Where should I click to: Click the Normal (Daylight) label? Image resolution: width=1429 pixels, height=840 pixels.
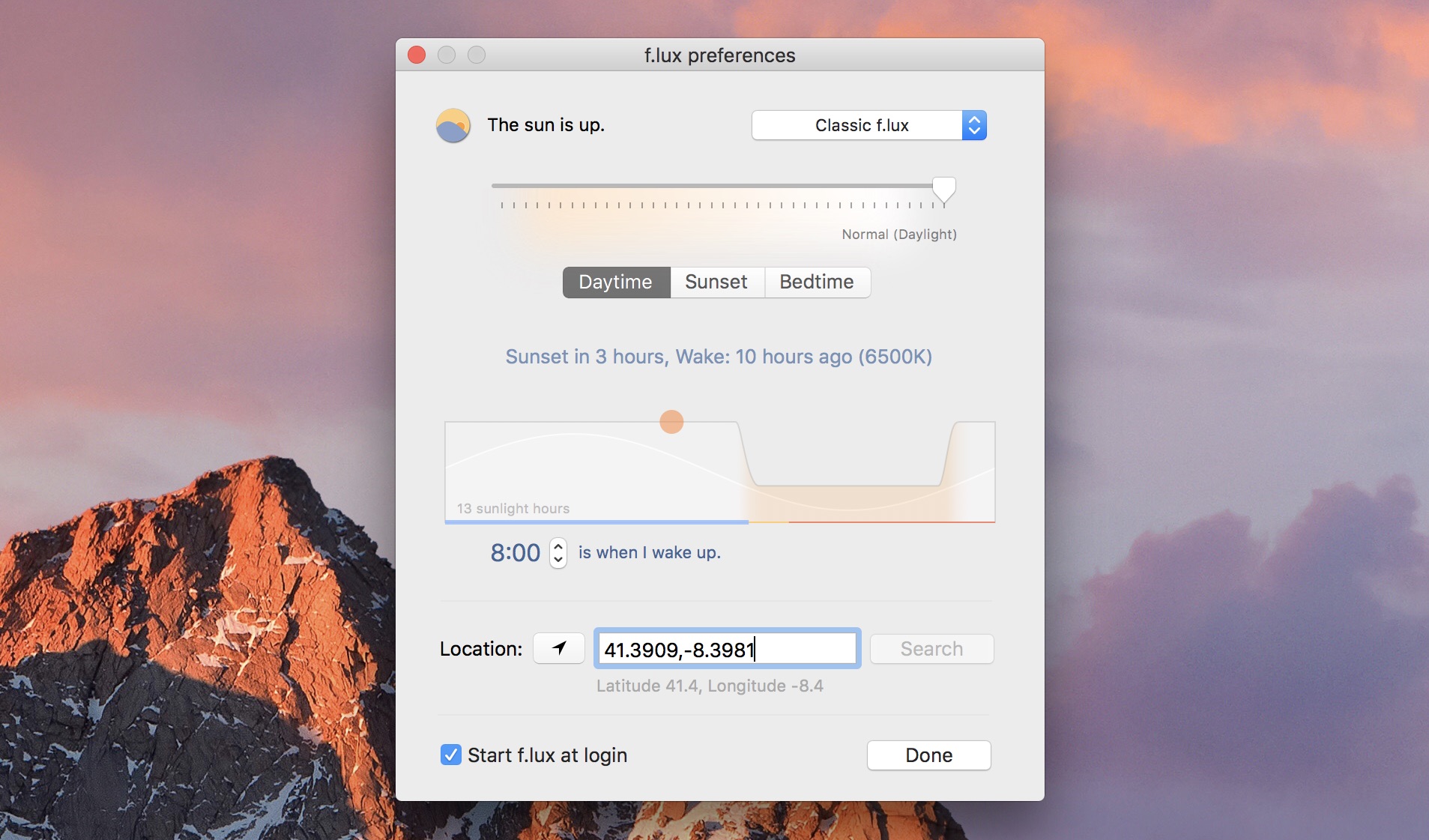pyautogui.click(x=899, y=235)
